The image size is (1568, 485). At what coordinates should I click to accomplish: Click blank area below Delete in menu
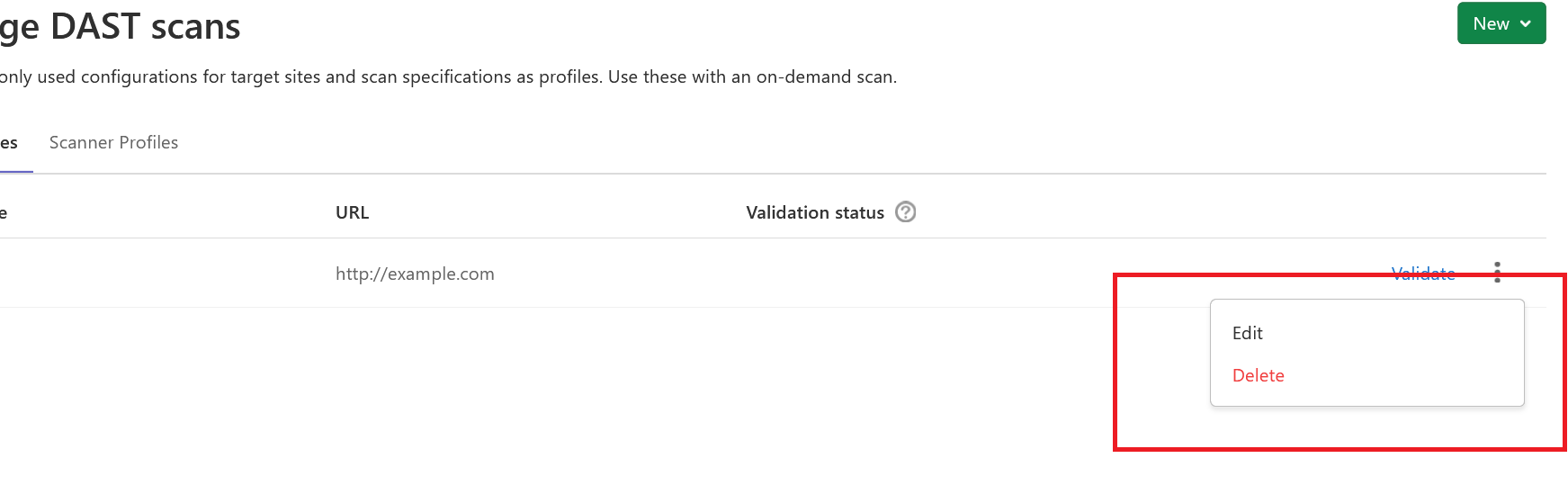1366,396
